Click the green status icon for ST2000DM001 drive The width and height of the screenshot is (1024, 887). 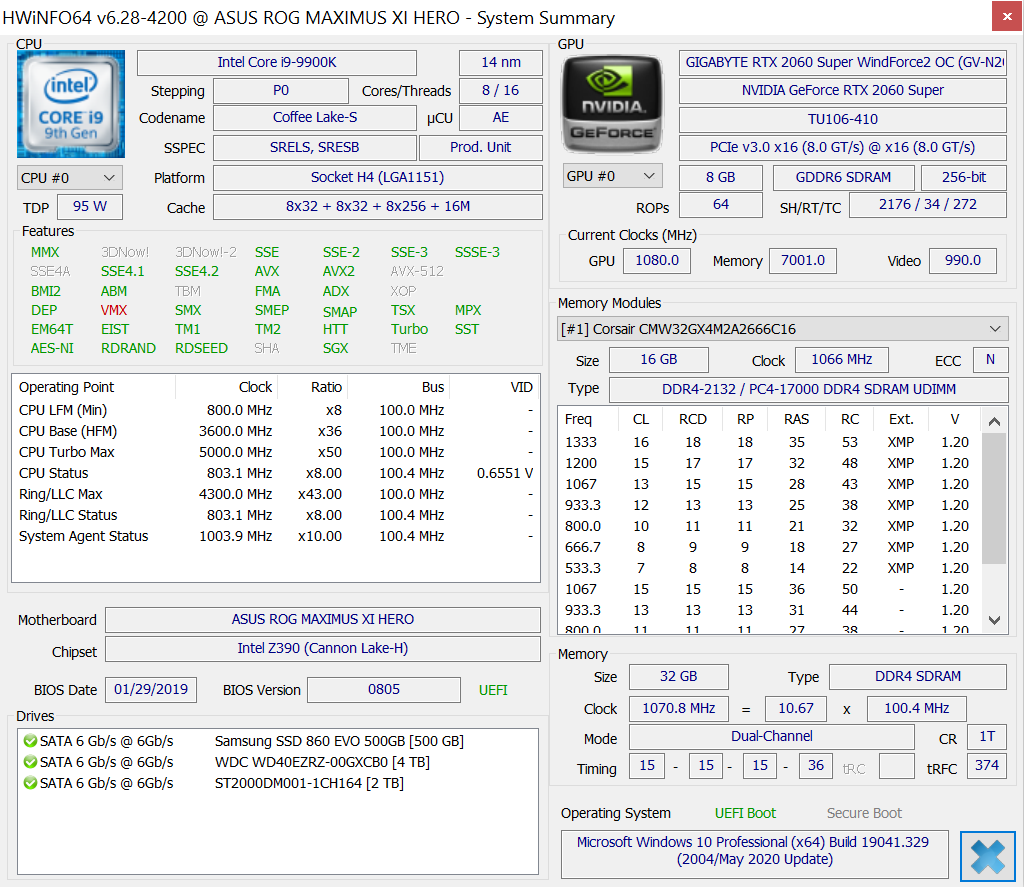coord(30,783)
